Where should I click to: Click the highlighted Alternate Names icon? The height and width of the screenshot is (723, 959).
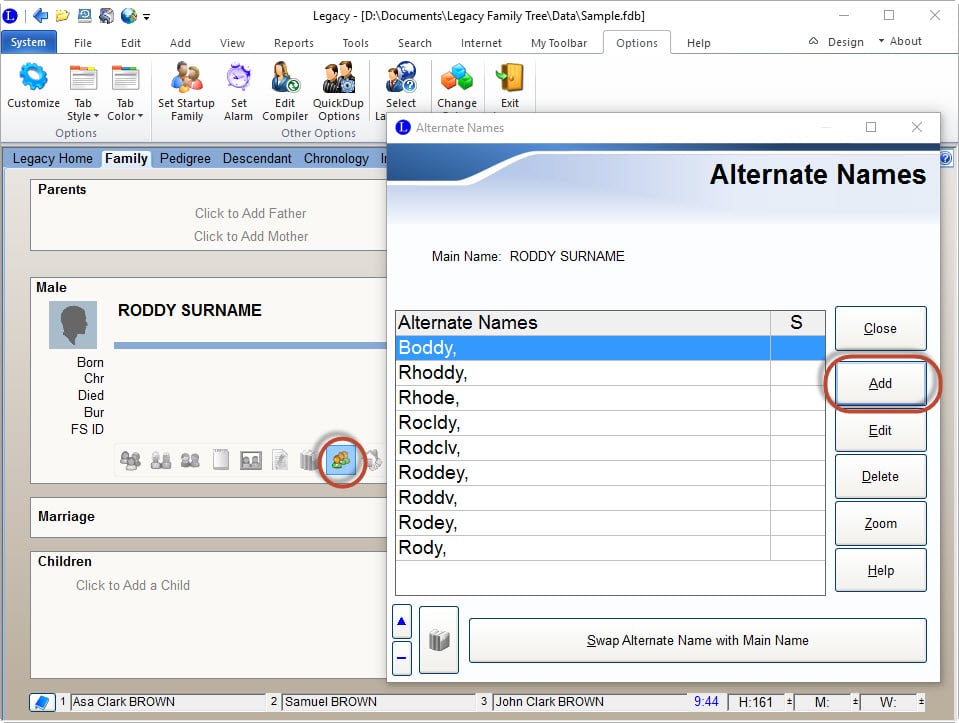tap(341, 461)
